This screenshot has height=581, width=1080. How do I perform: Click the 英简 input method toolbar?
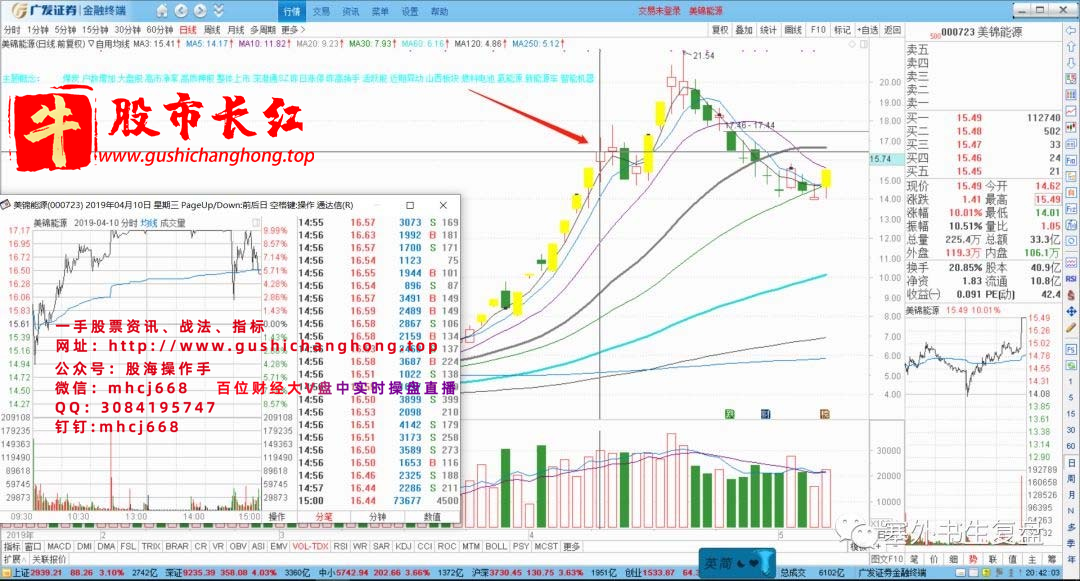click(x=737, y=562)
